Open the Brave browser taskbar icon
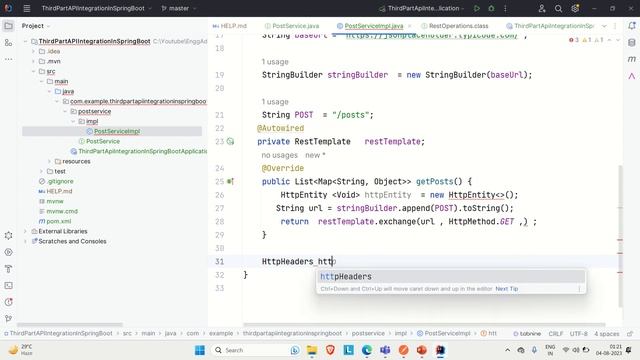 (330, 350)
